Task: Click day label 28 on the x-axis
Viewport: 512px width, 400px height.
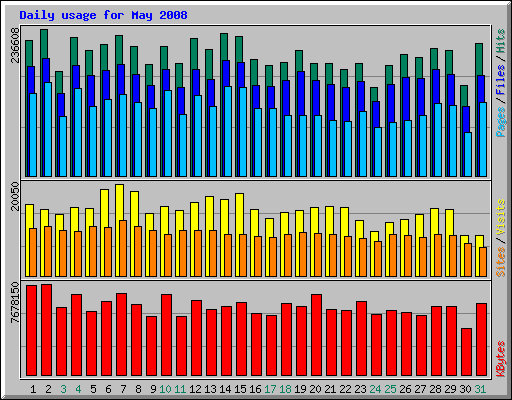Action: (x=435, y=389)
